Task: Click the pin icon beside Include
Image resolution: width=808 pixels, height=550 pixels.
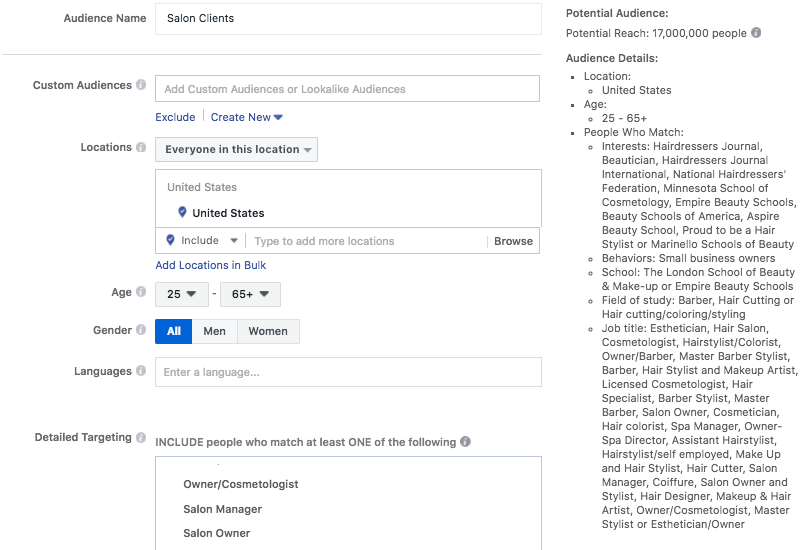Action: [170, 240]
